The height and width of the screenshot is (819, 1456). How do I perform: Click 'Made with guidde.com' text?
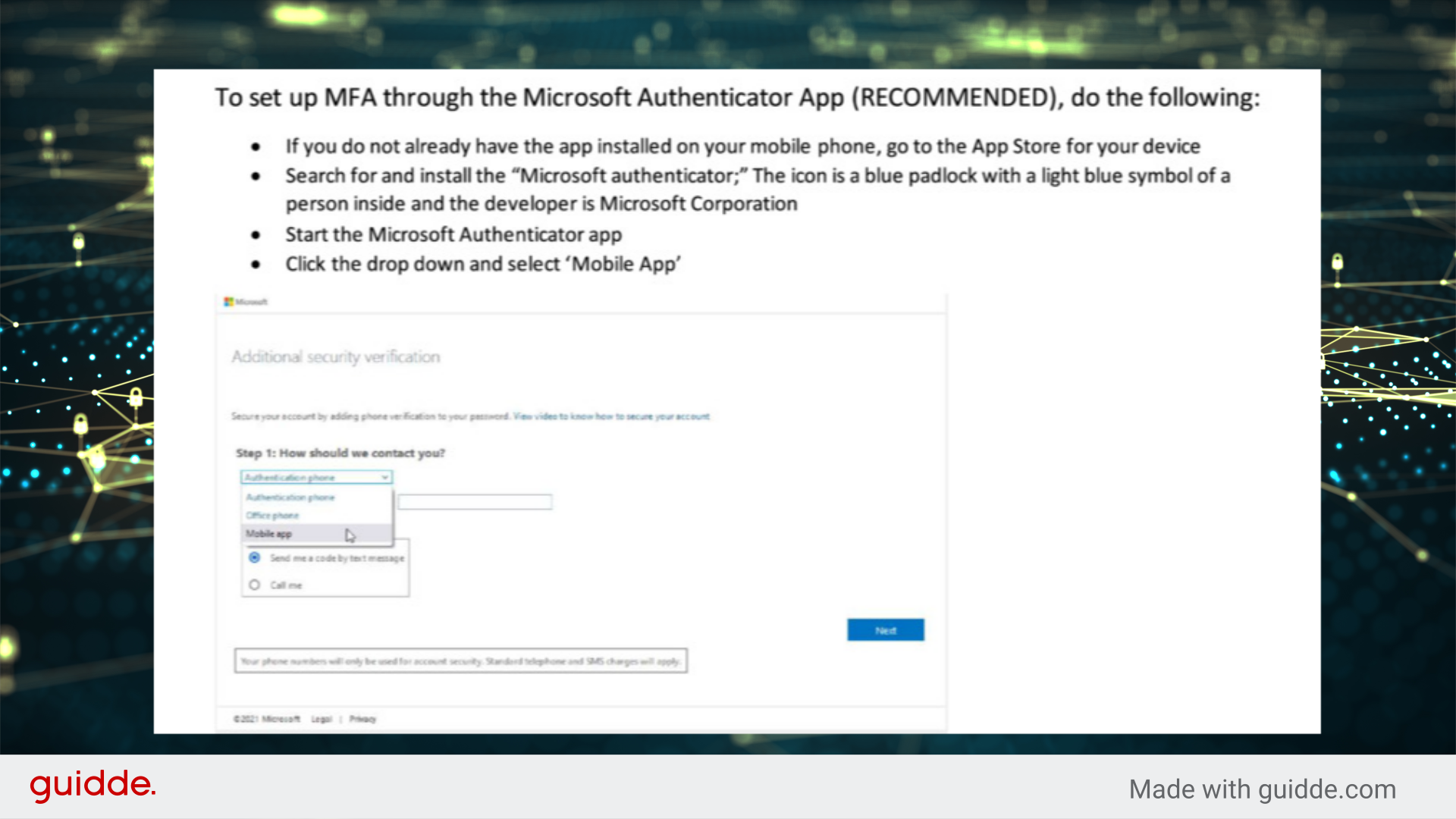pyautogui.click(x=1262, y=789)
